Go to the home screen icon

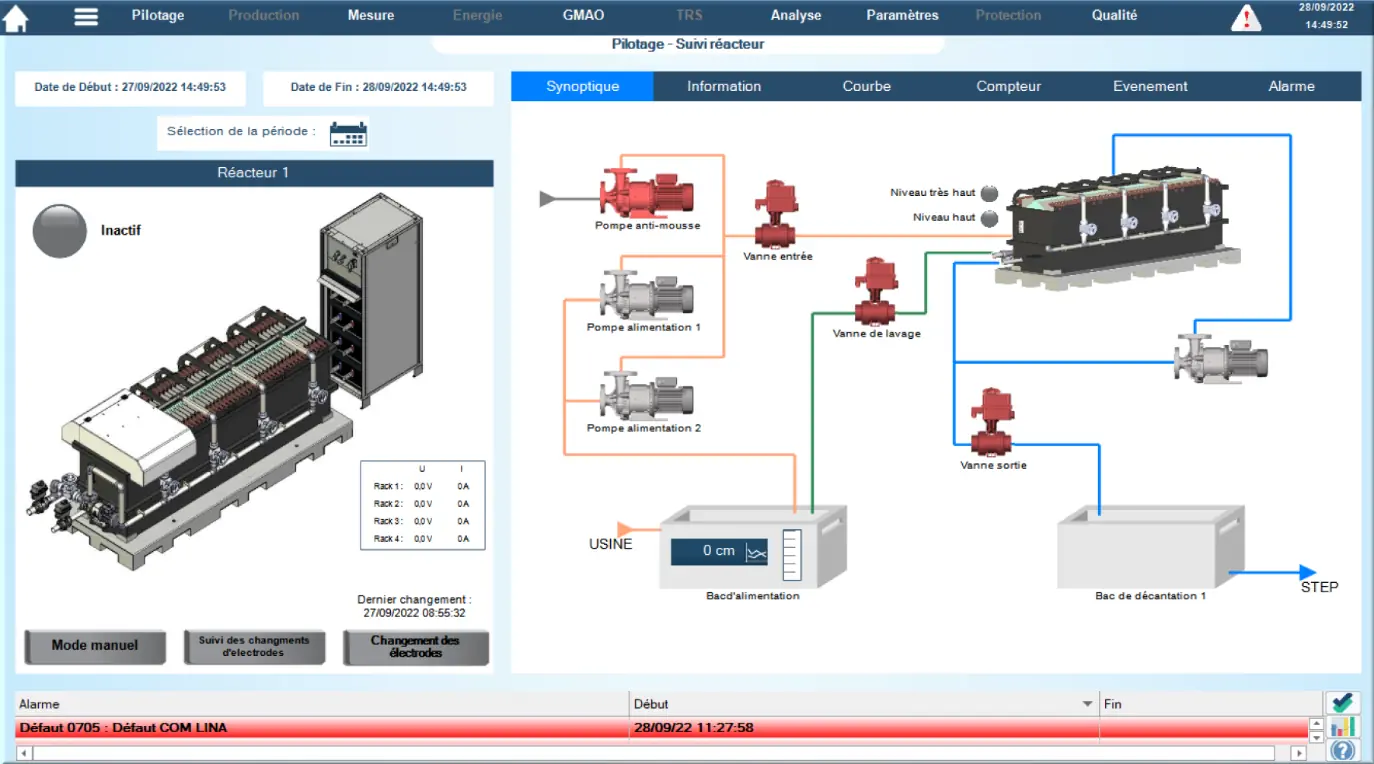click(x=16, y=18)
